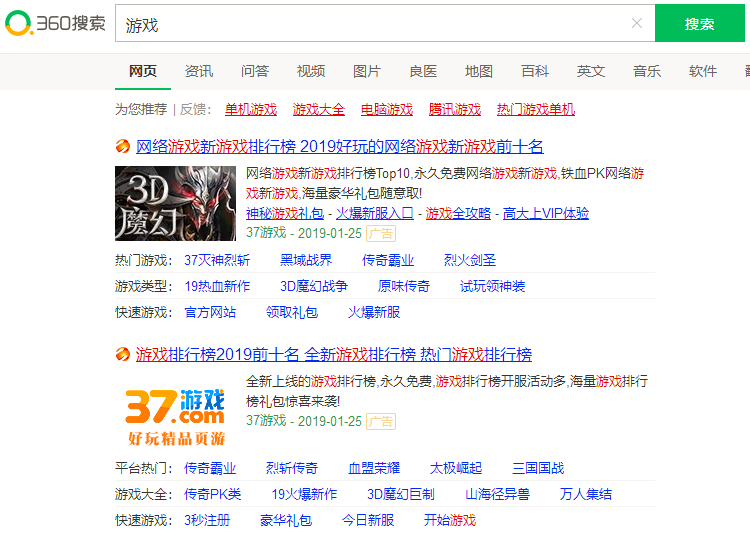Open the 3D魔幻 game thumbnail
Screen dimensions: 750x548
pos(175,204)
